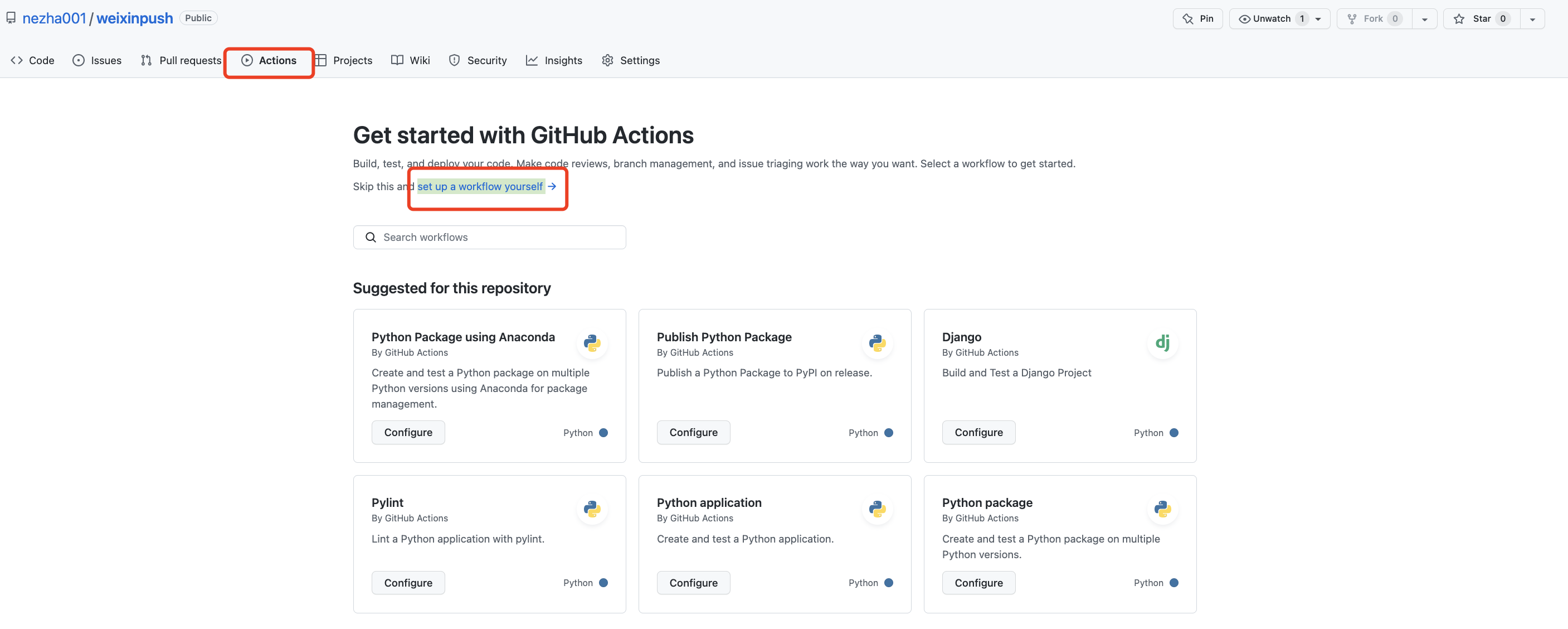Click the Django logo icon

[x=1162, y=343]
